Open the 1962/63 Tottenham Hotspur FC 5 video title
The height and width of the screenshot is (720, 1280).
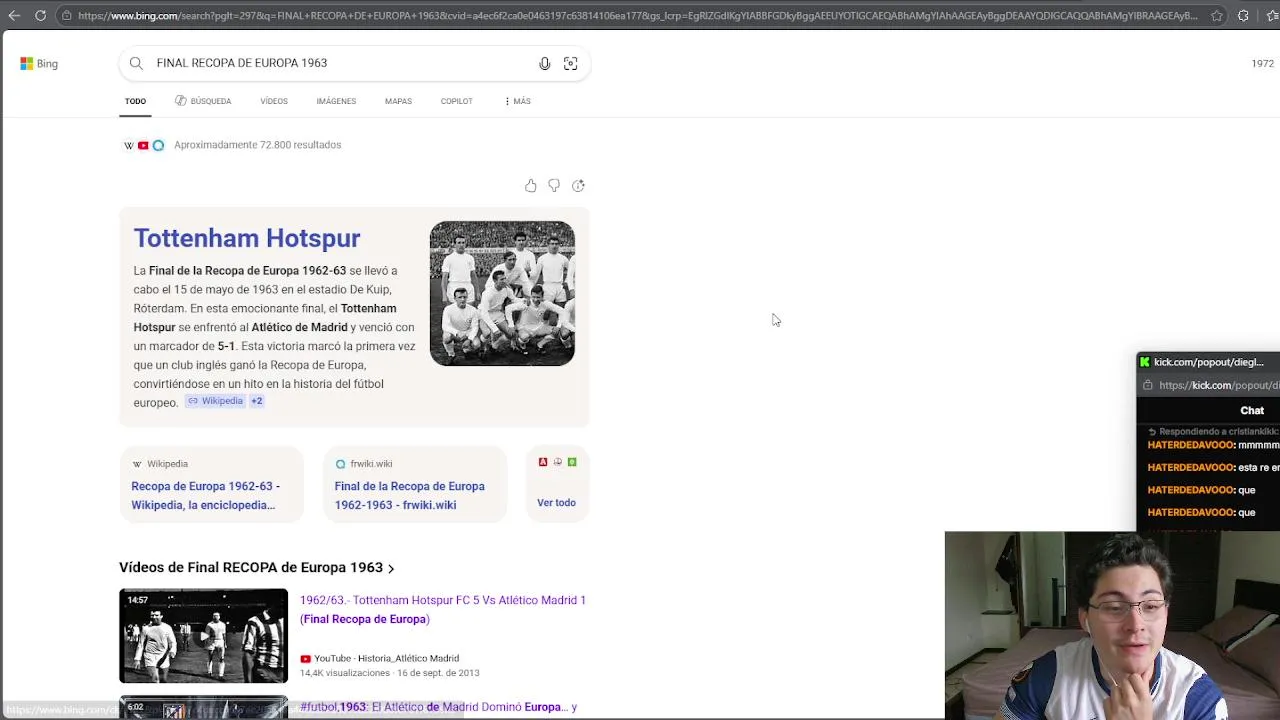point(443,609)
